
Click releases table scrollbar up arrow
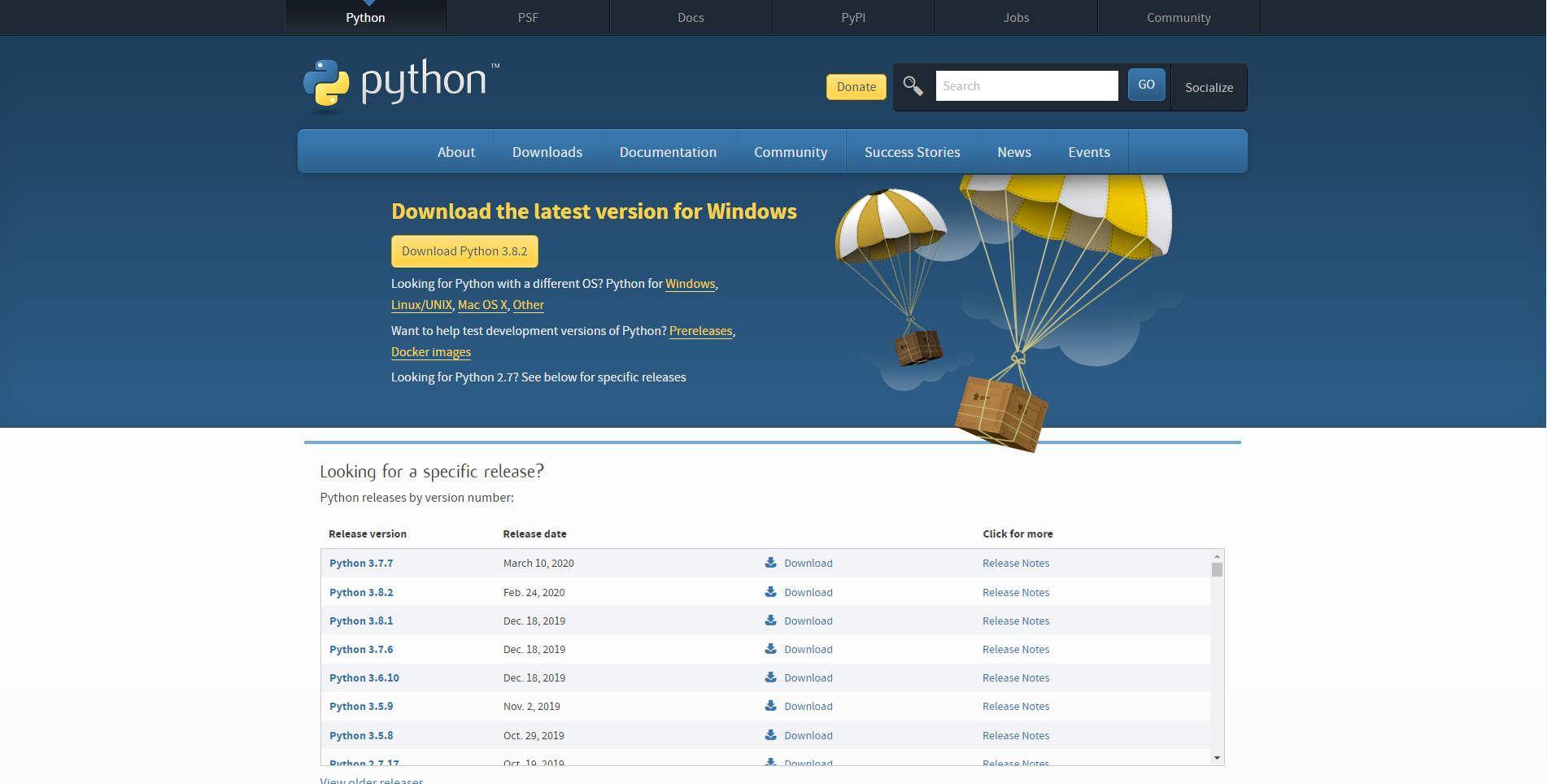1217,555
